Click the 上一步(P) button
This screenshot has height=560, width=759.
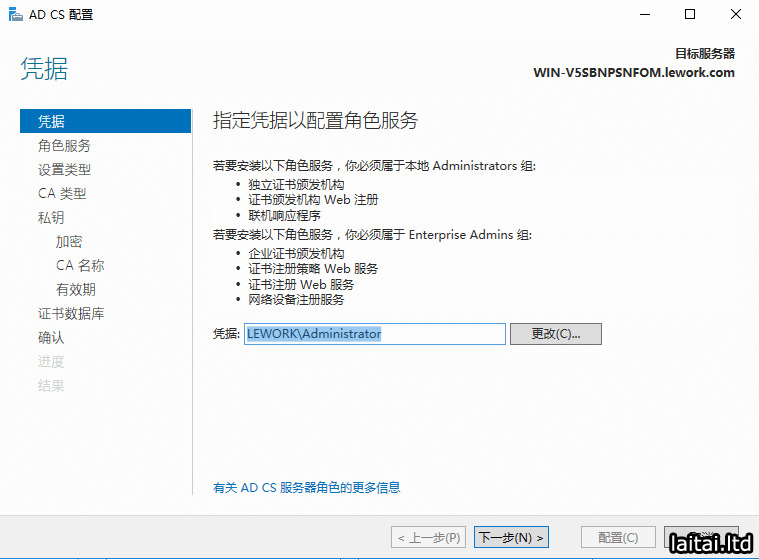click(428, 538)
